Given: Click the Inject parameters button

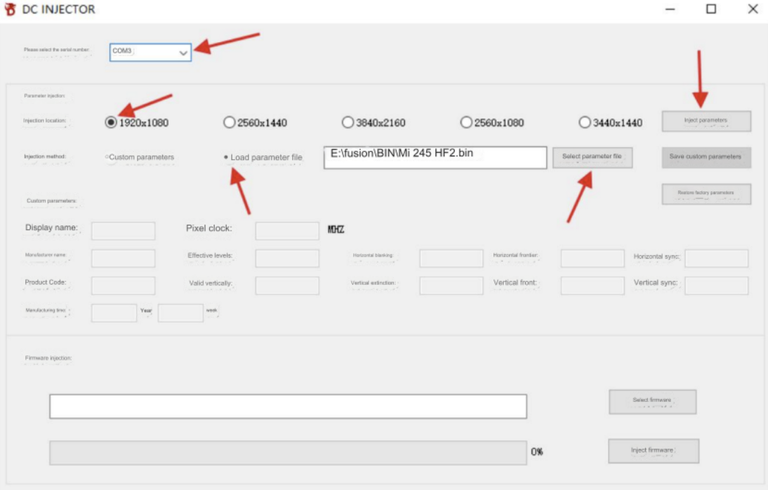Looking at the screenshot, I should pyautogui.click(x=706, y=121).
